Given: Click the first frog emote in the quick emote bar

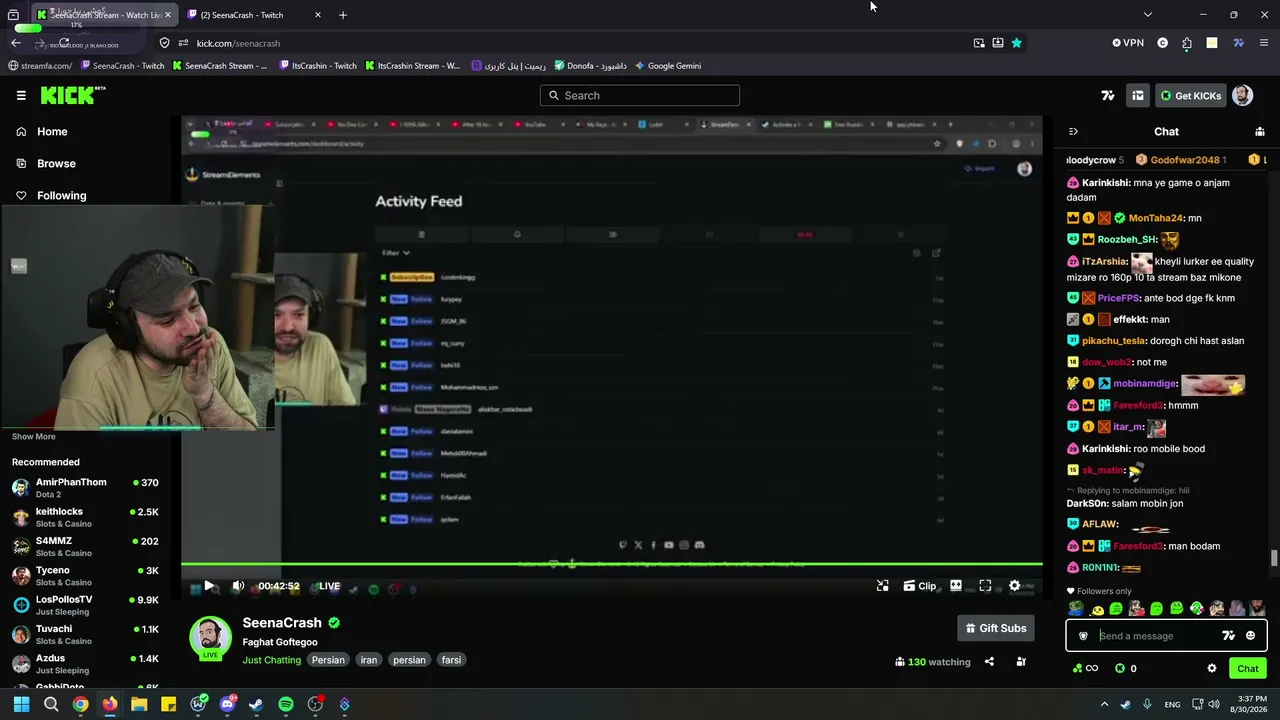Looking at the screenshot, I should point(1076,608).
